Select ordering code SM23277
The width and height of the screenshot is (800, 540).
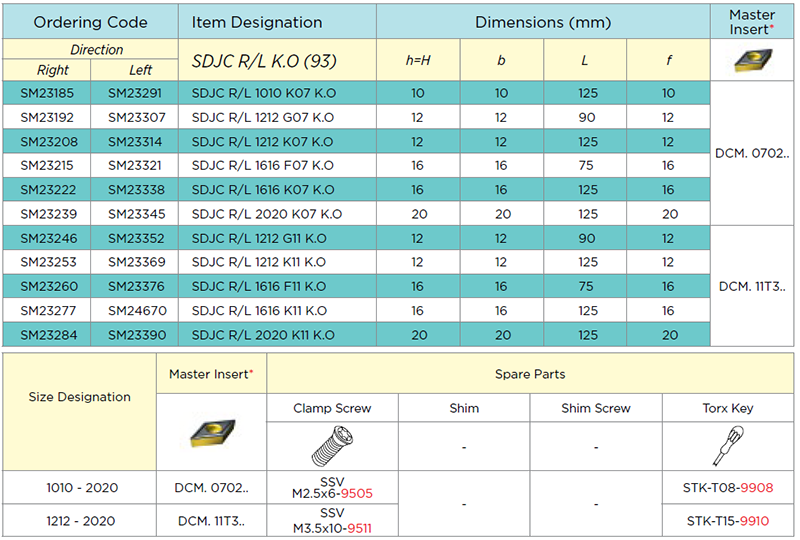(x=48, y=310)
